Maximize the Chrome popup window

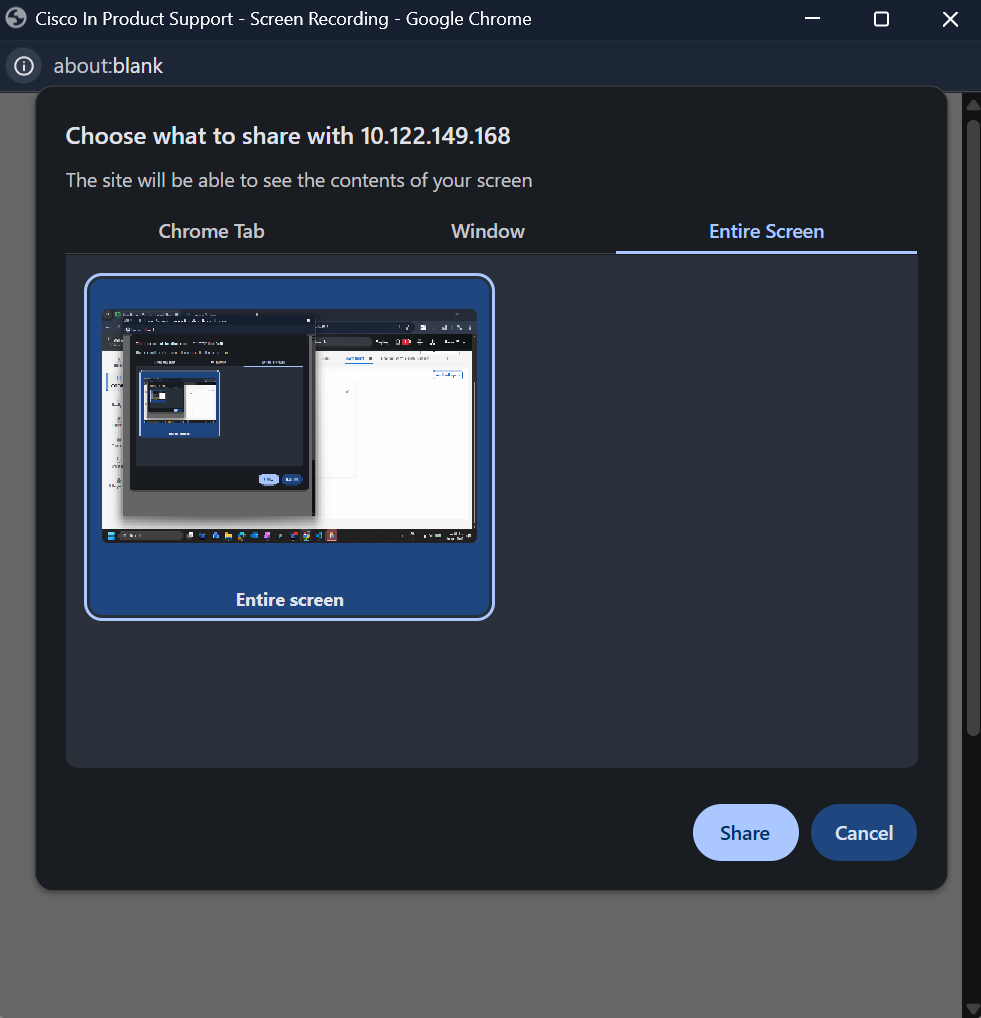click(x=881, y=19)
